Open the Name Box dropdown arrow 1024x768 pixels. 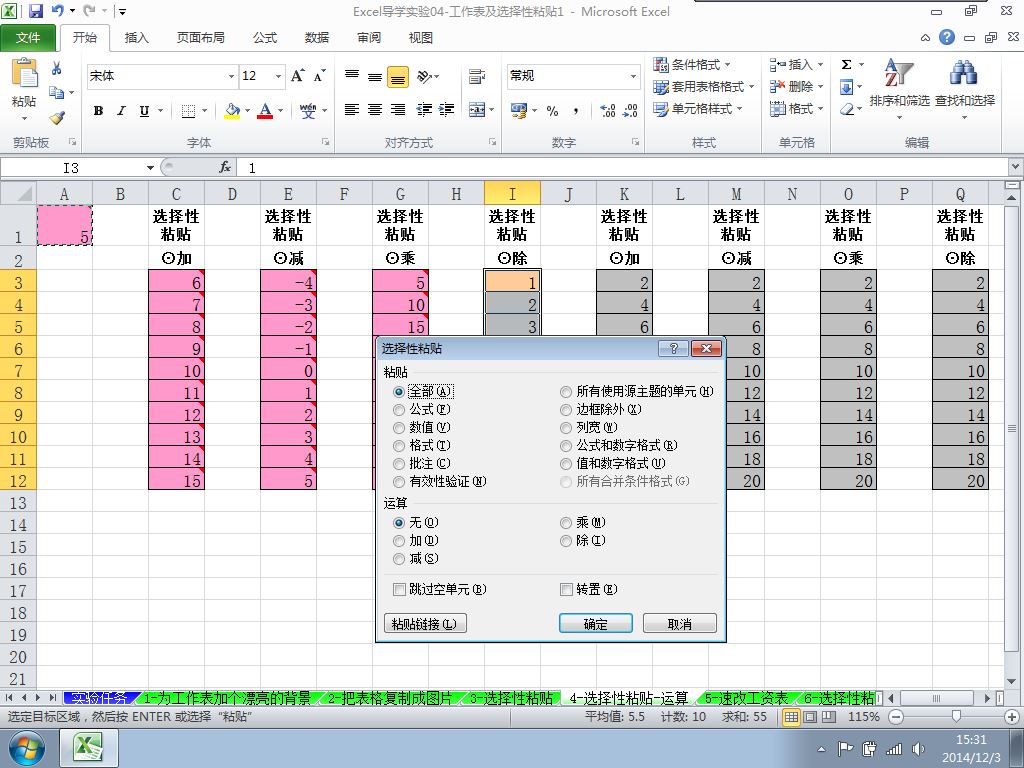point(150,168)
